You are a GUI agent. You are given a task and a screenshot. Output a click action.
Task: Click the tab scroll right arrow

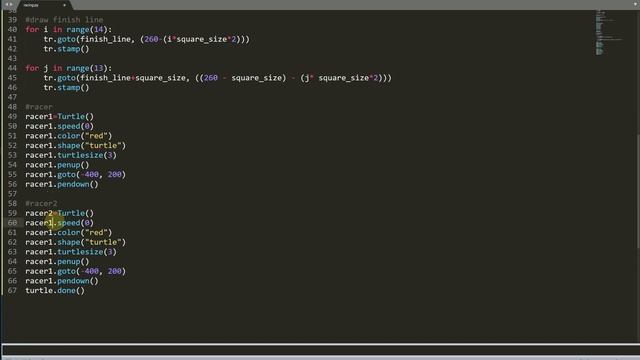tap(11, 4)
